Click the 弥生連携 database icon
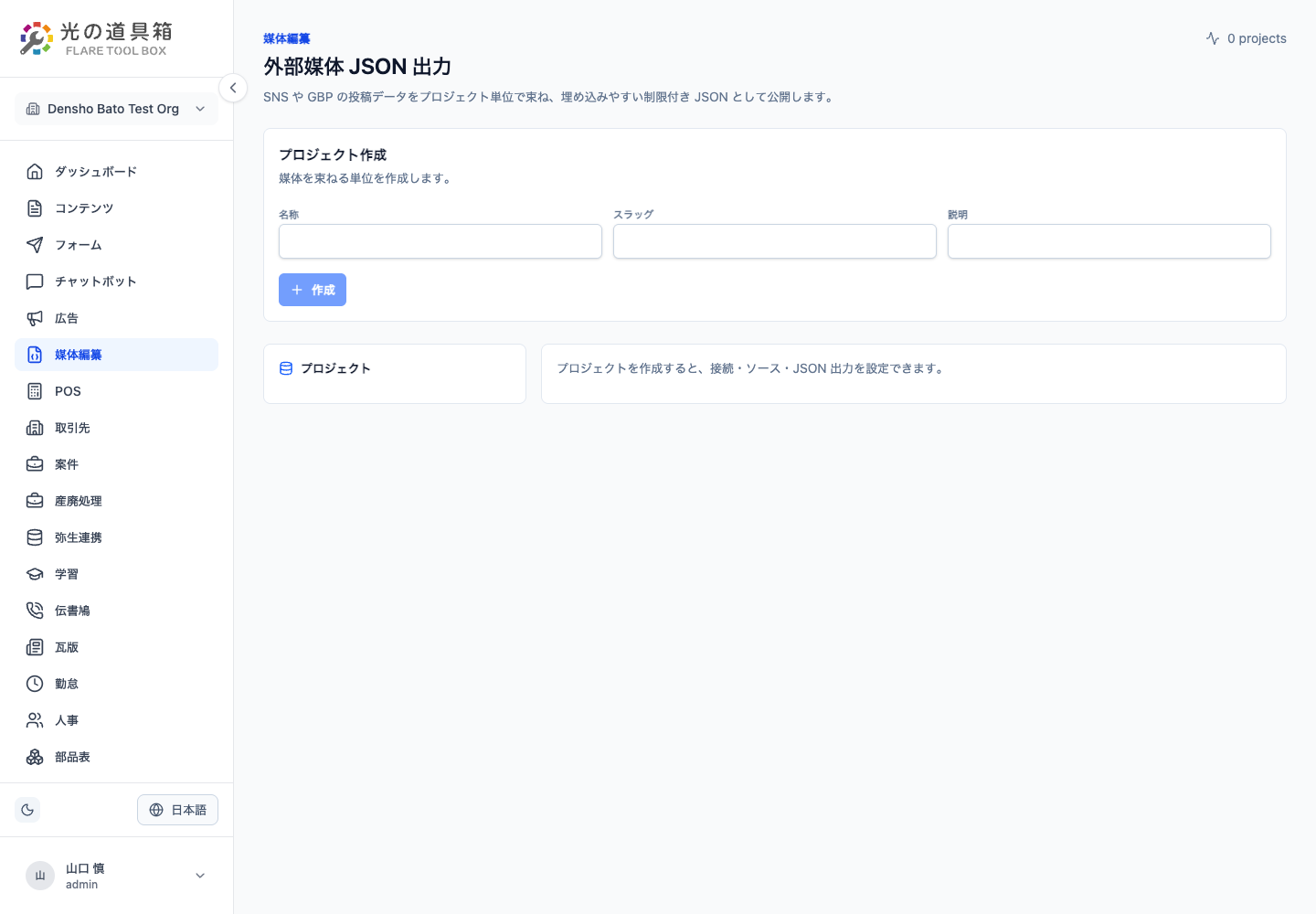This screenshot has height=914, width=1316. tap(35, 537)
